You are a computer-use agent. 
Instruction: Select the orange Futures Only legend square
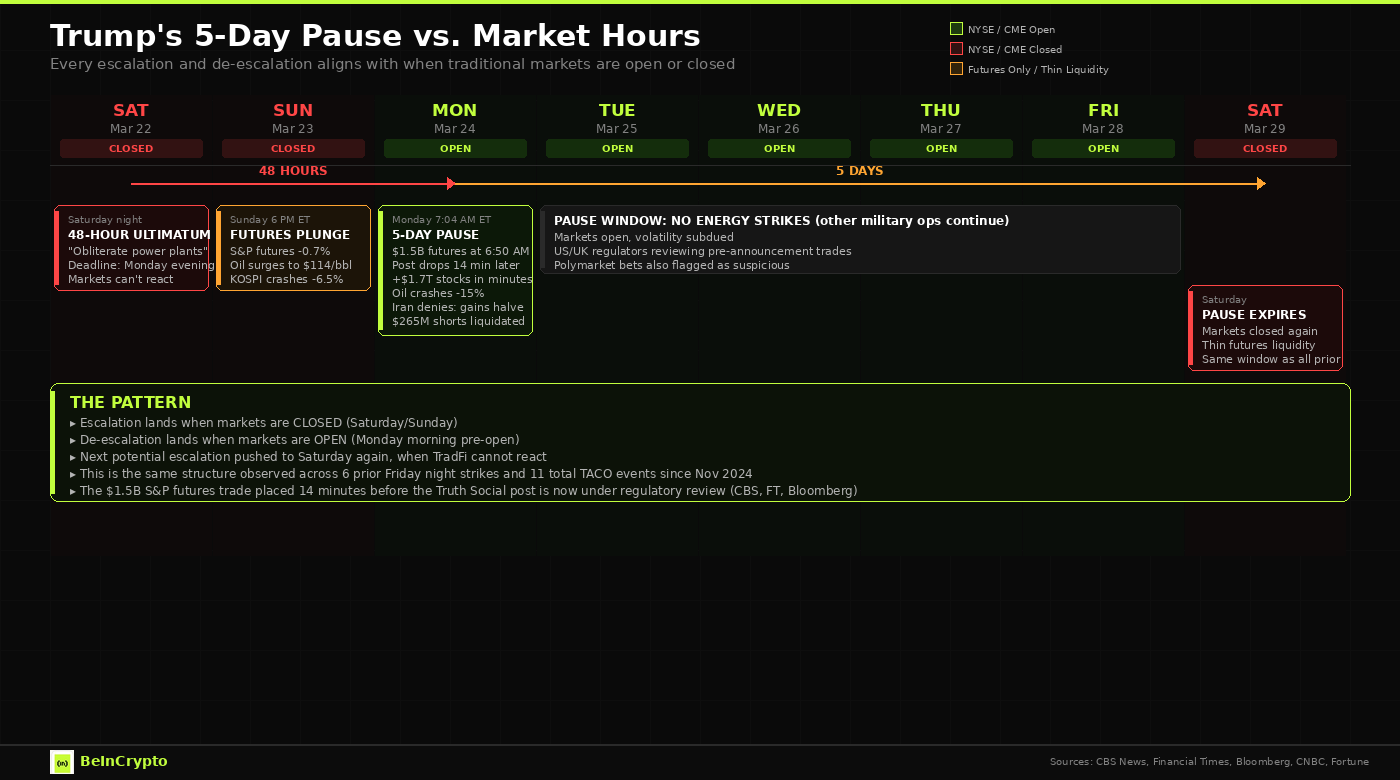click(x=956, y=69)
